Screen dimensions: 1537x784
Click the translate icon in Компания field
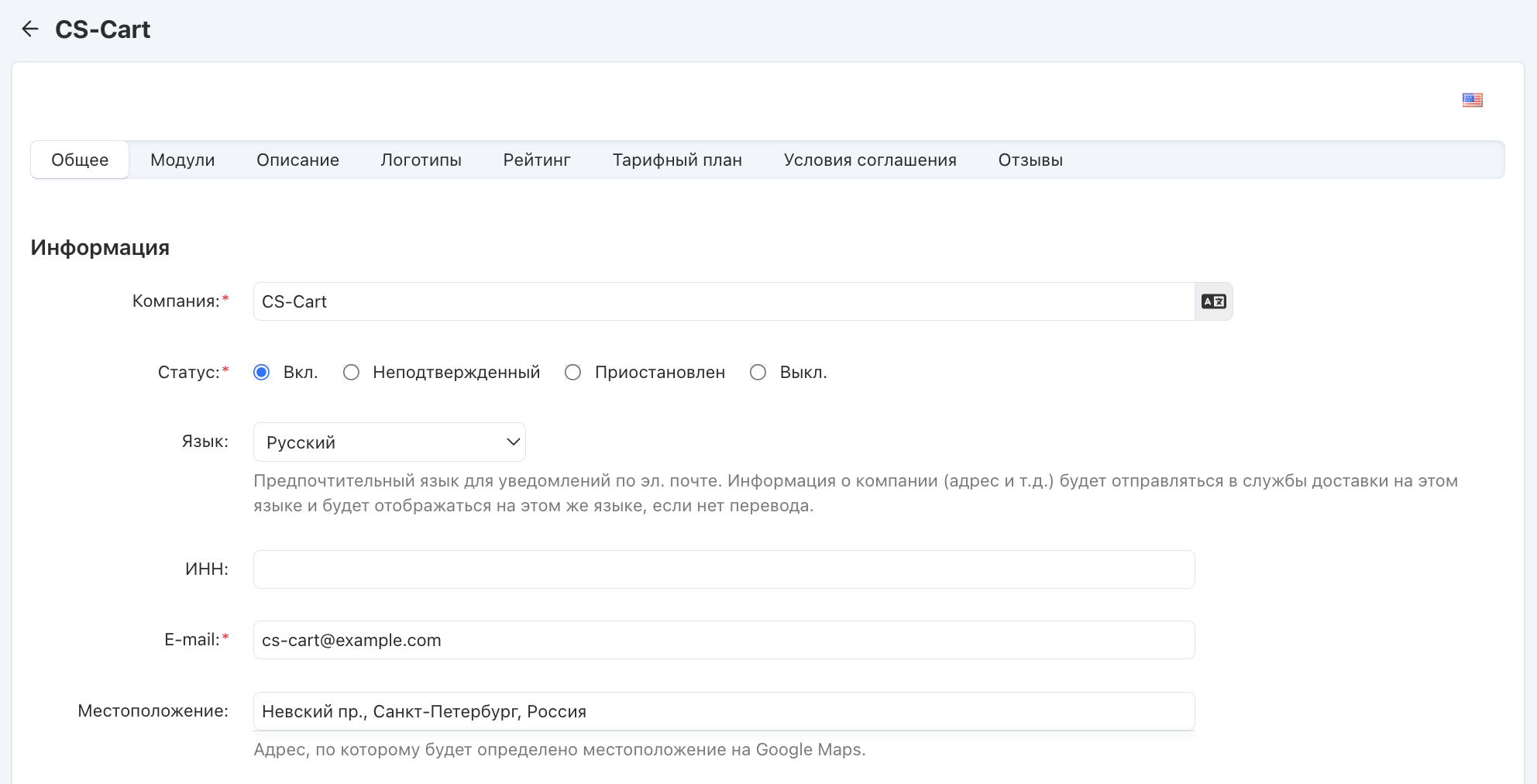tap(1213, 301)
